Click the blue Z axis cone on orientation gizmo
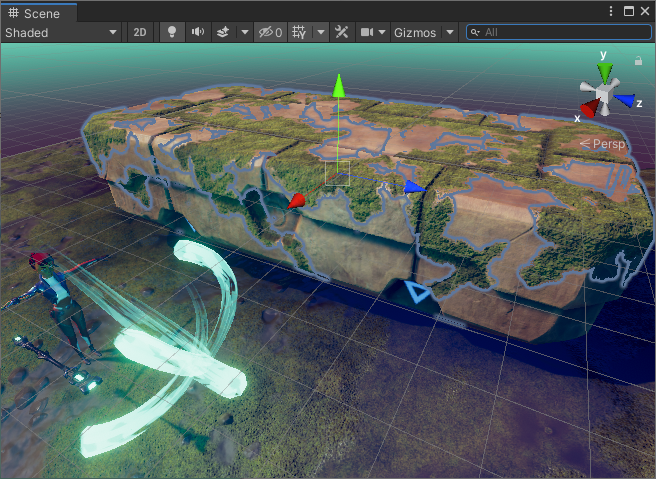The height and width of the screenshot is (479, 656). [x=627, y=100]
